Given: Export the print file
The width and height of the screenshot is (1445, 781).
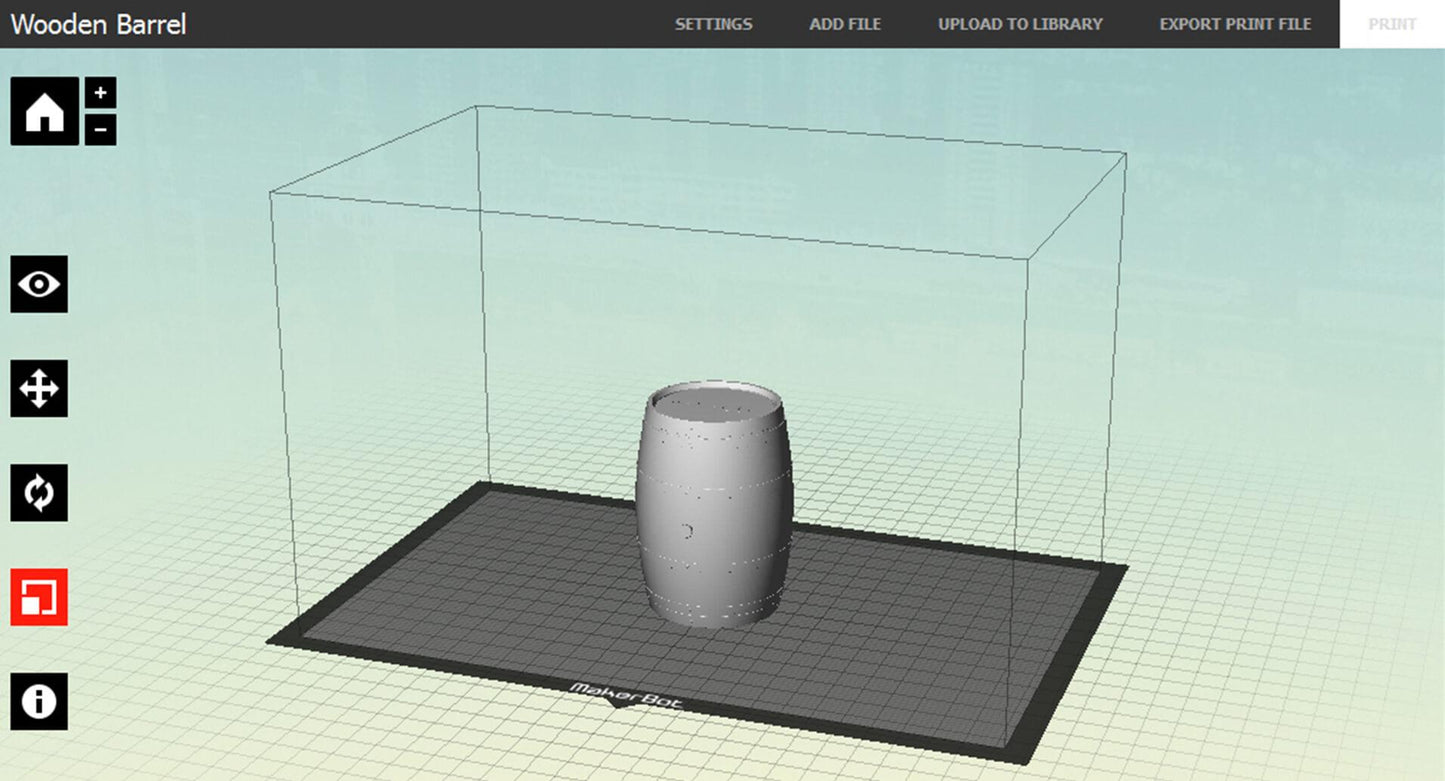Looking at the screenshot, I should pyautogui.click(x=1235, y=23).
